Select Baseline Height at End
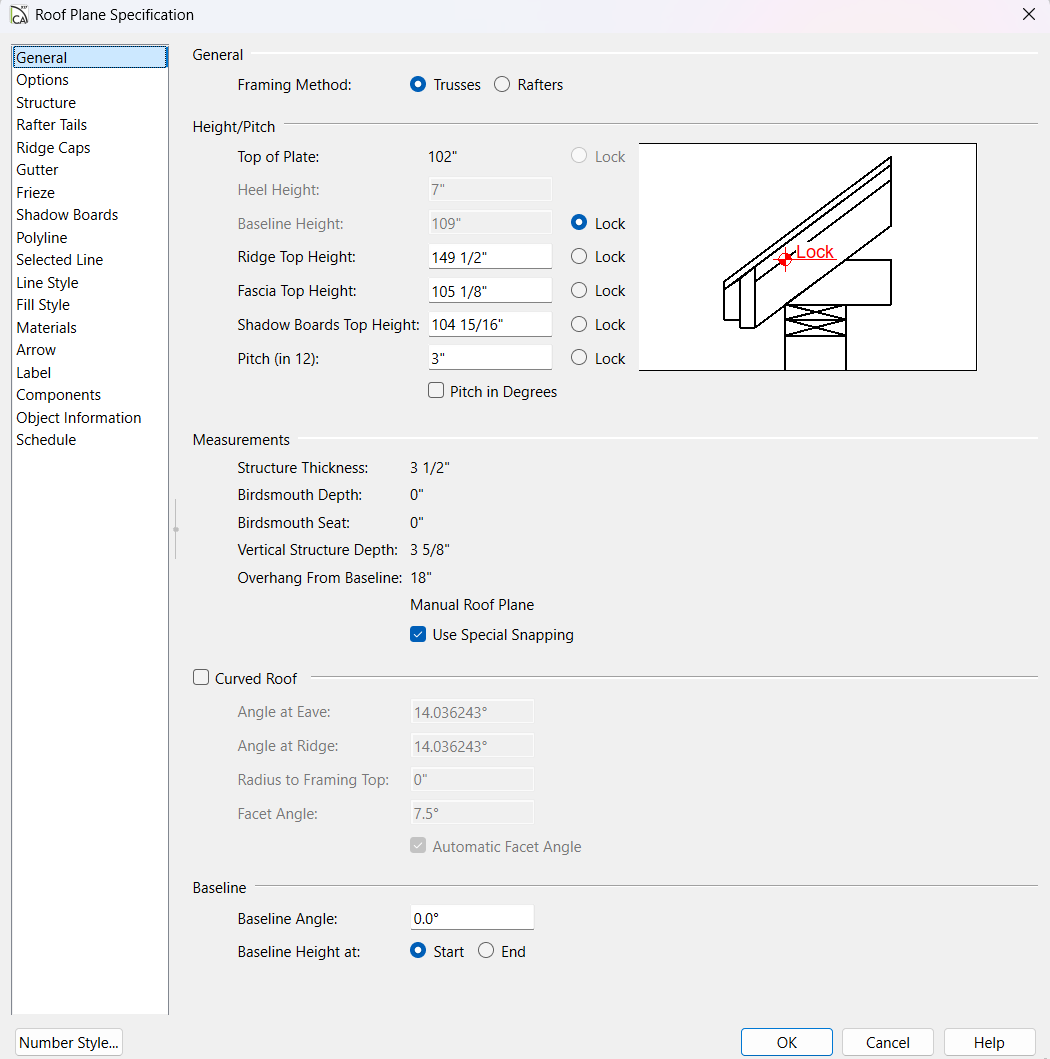This screenshot has height=1059, width=1050. (486, 951)
